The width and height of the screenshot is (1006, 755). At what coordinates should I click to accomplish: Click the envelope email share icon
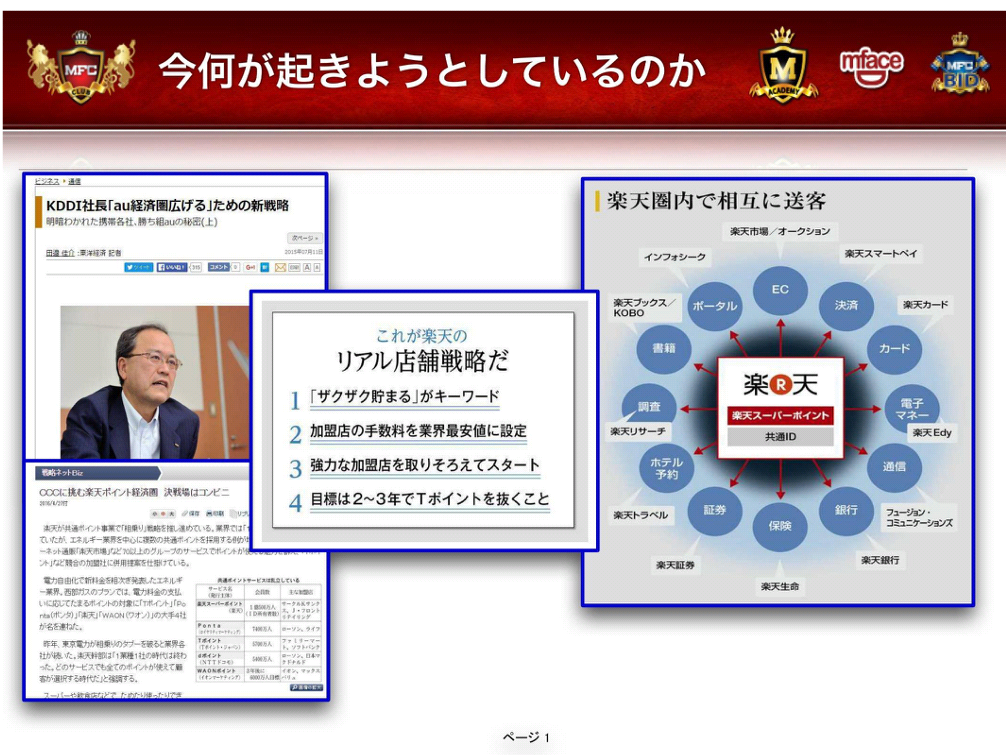click(280, 267)
